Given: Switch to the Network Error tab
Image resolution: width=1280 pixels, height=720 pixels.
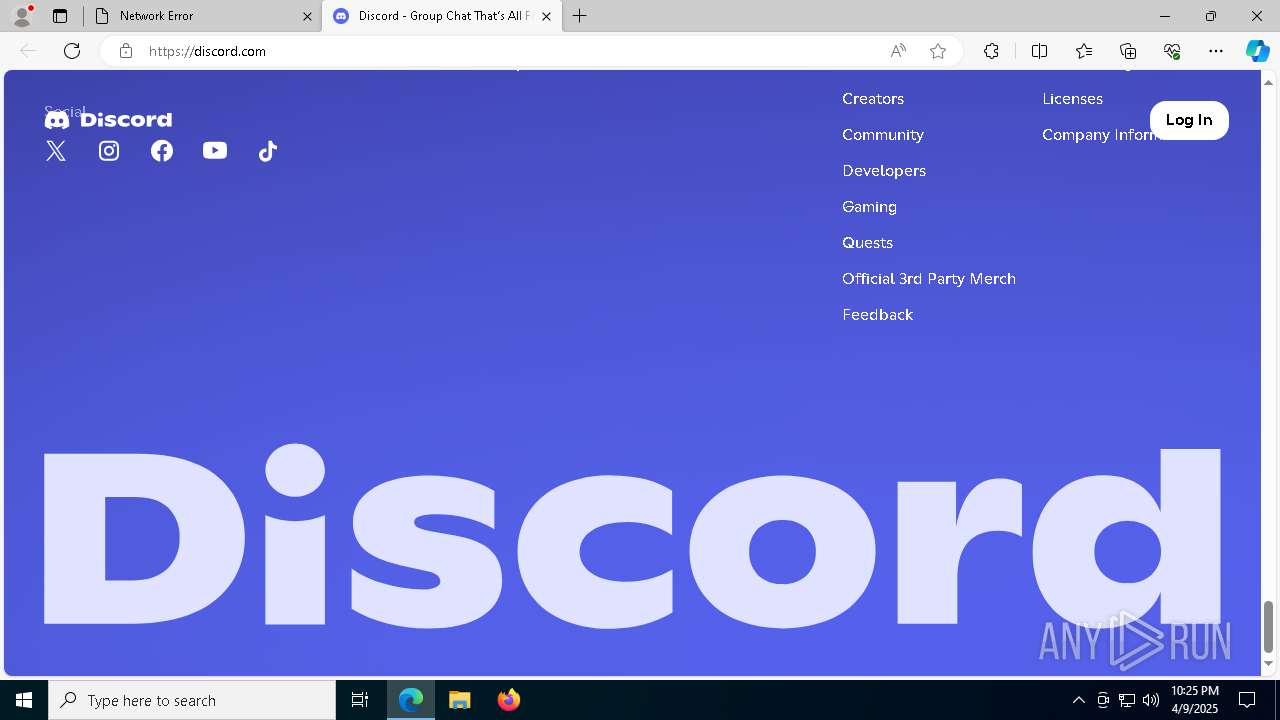Looking at the screenshot, I should pos(202,16).
